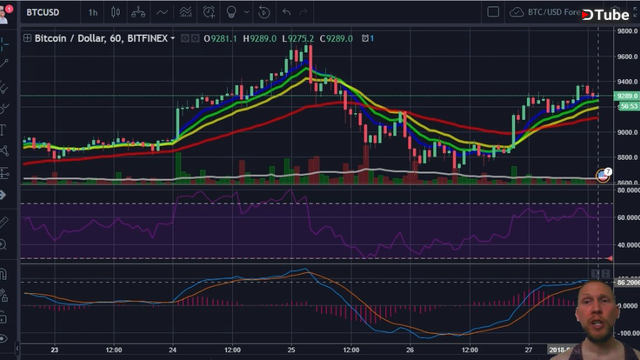Click the H9289.0 high value

coord(260,39)
